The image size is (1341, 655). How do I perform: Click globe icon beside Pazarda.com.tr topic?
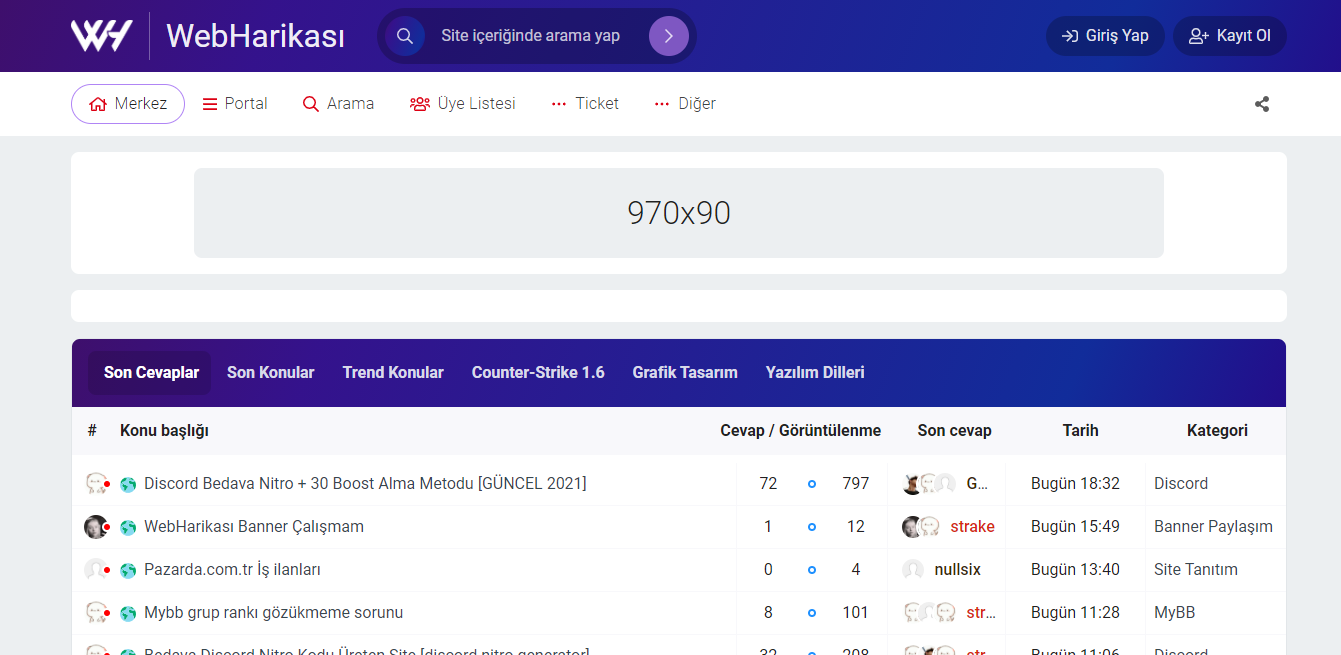[128, 570]
